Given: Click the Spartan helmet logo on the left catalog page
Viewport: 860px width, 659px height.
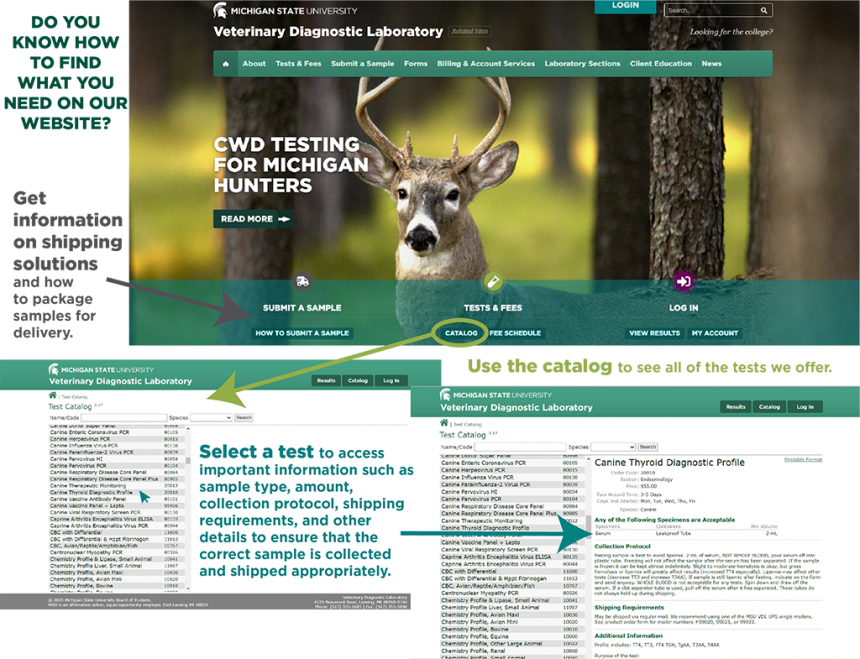Looking at the screenshot, I should point(53,370).
